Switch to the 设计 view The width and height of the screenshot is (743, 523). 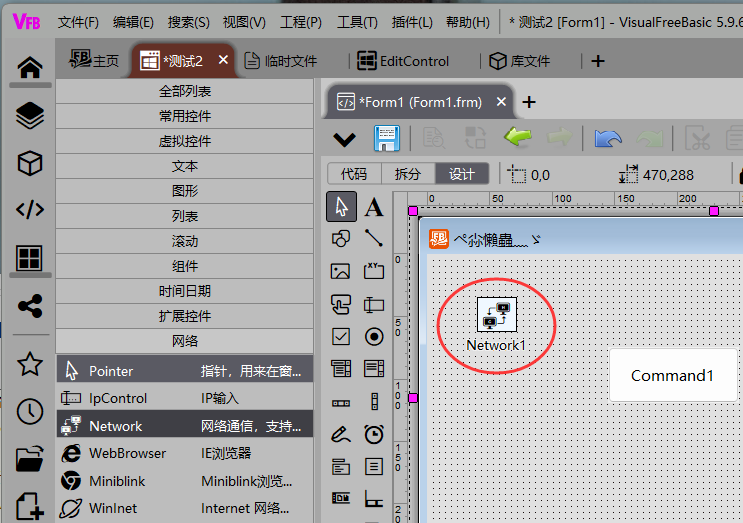(462, 174)
